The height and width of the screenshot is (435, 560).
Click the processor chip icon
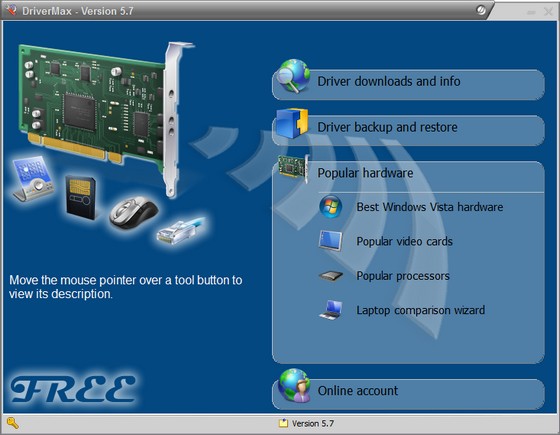pyautogui.click(x=331, y=276)
